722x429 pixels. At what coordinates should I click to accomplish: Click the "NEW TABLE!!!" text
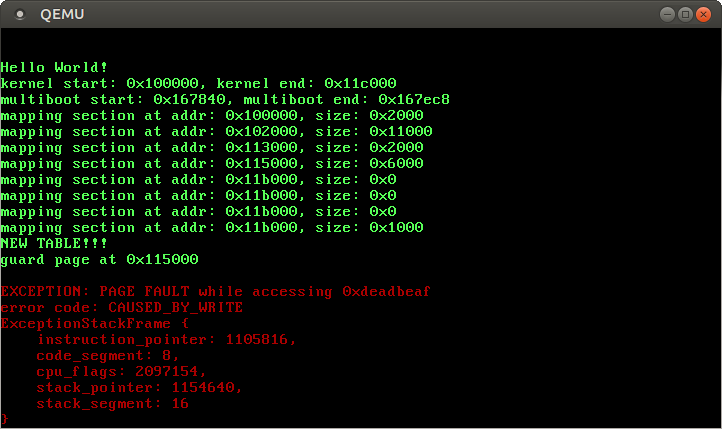pos(55,243)
